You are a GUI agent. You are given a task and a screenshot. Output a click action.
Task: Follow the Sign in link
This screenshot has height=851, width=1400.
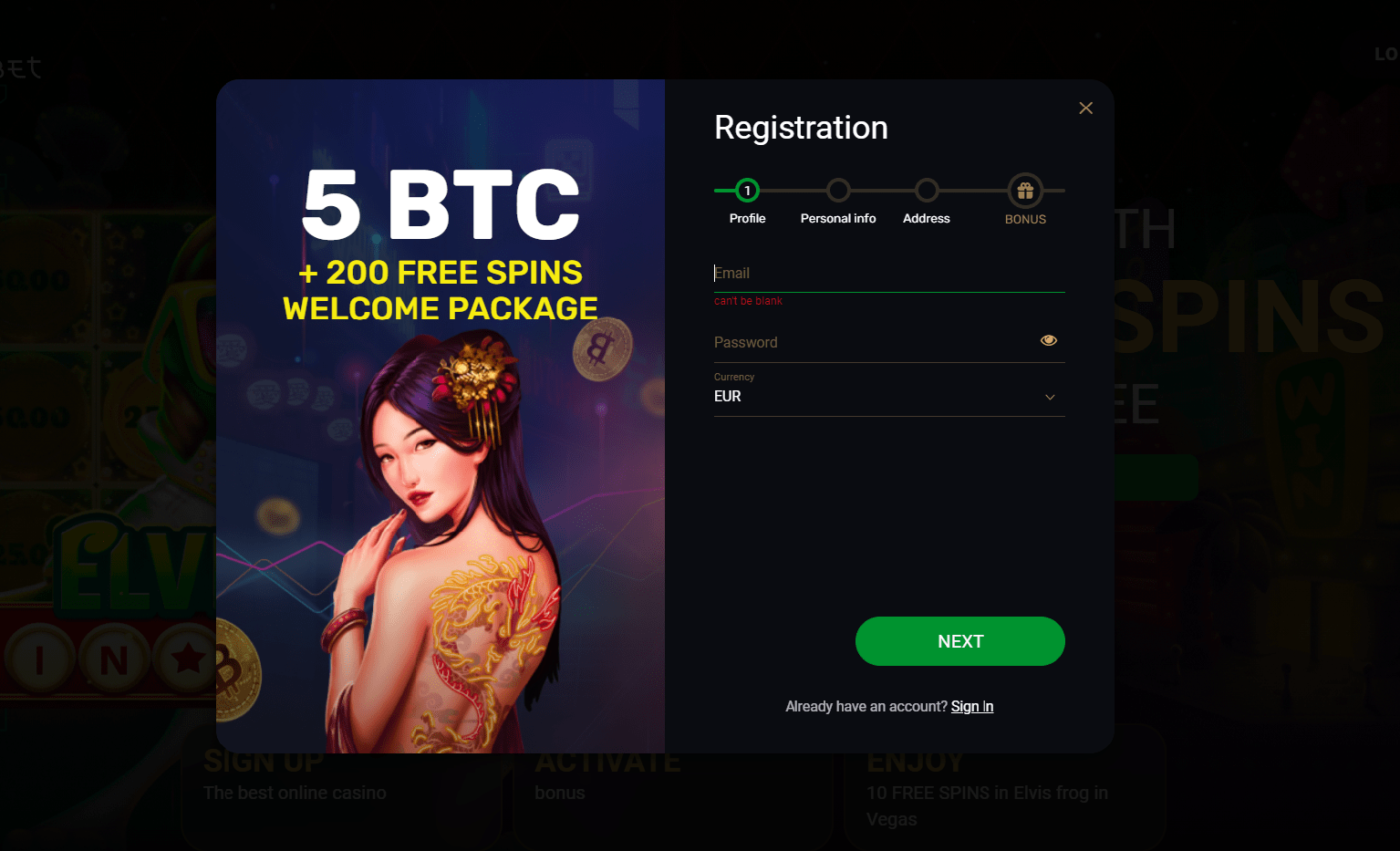pos(972,706)
